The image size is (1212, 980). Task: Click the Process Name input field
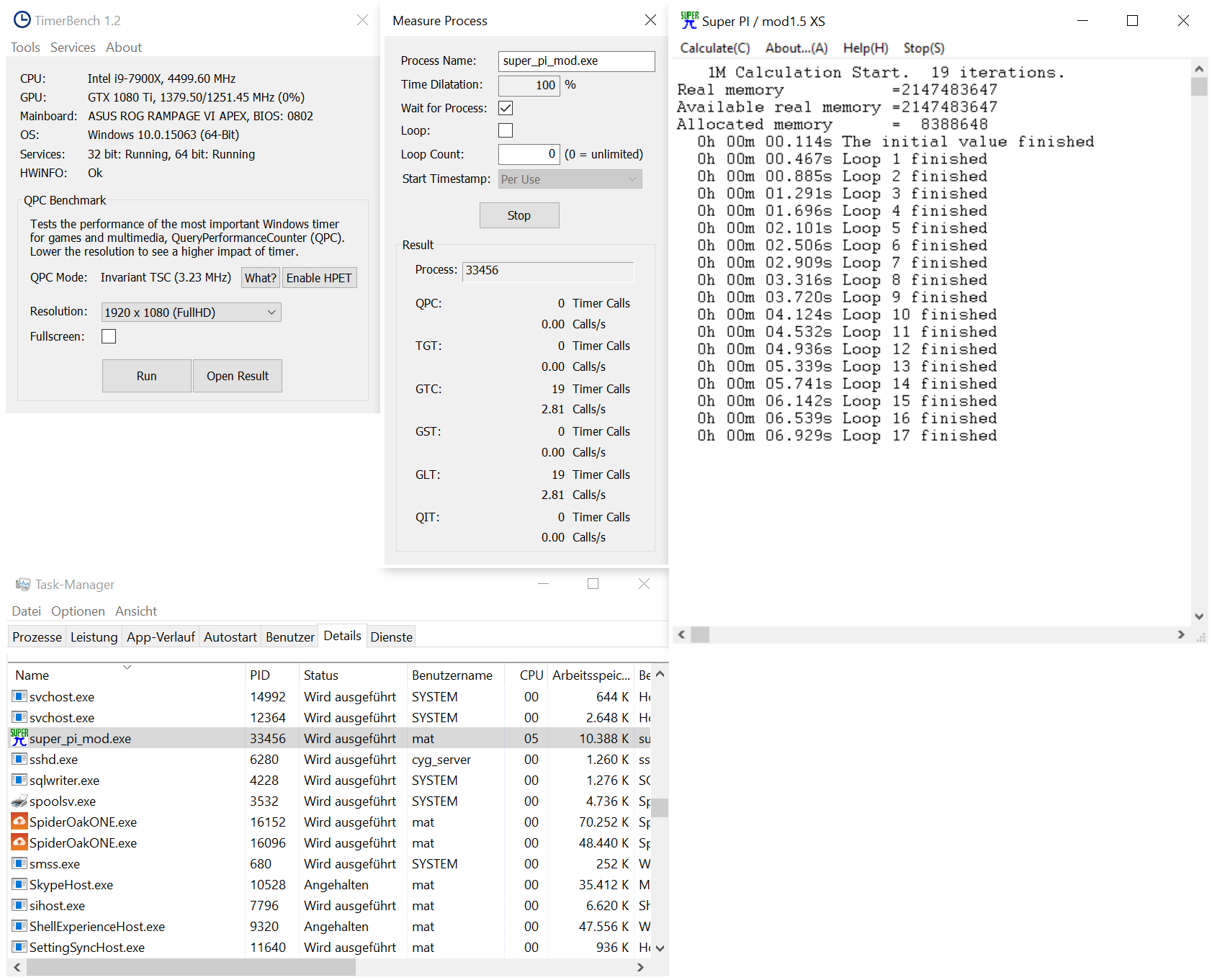576,61
